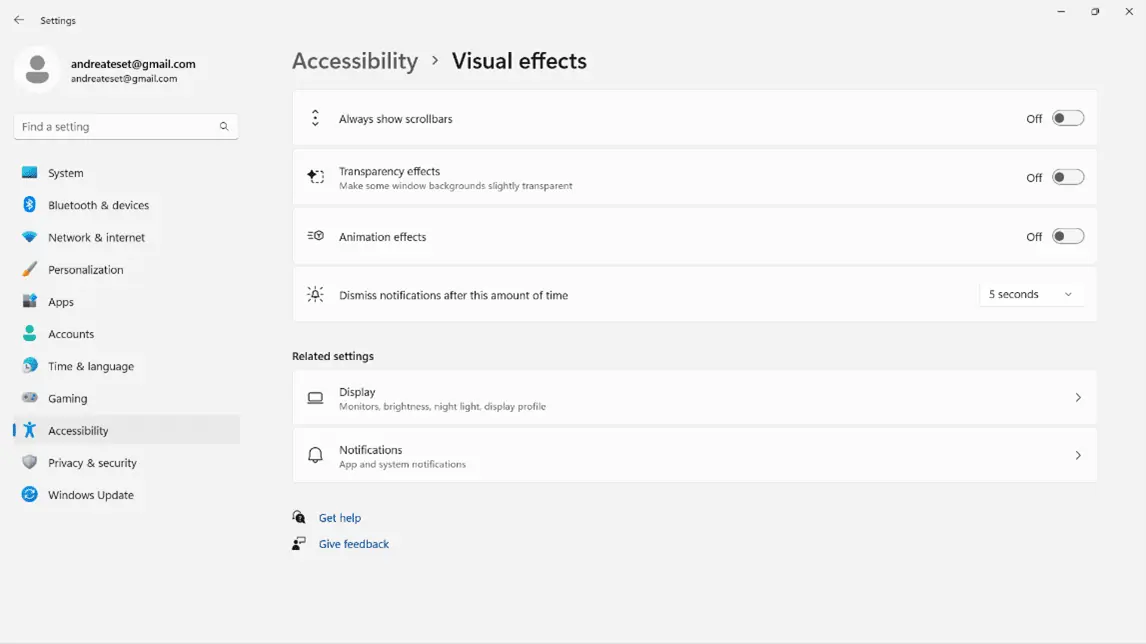Enable Always show scrollbars toggle

pyautogui.click(x=1068, y=118)
